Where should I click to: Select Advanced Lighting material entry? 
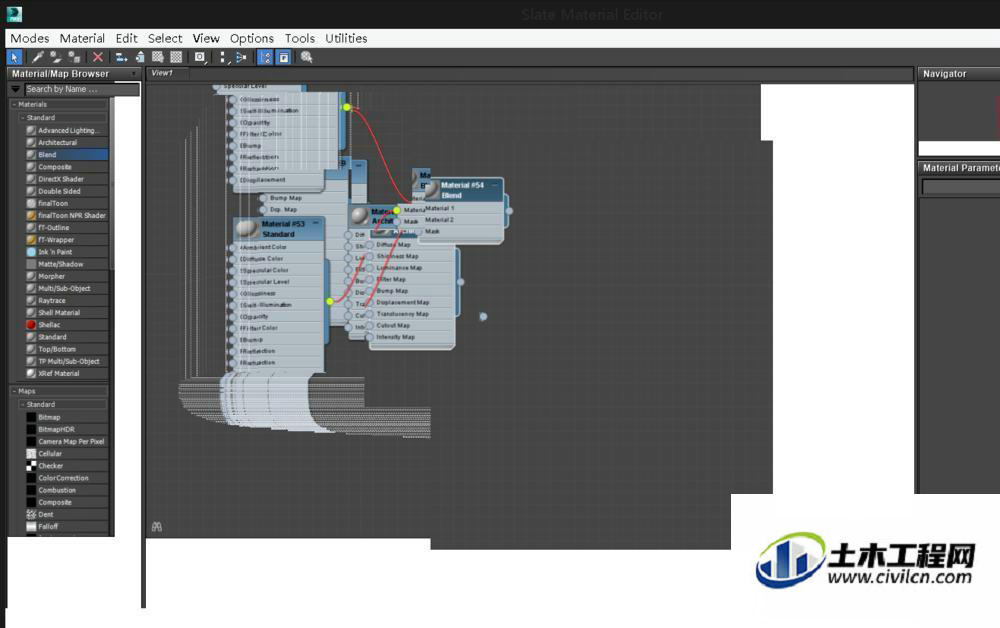pyautogui.click(x=66, y=130)
